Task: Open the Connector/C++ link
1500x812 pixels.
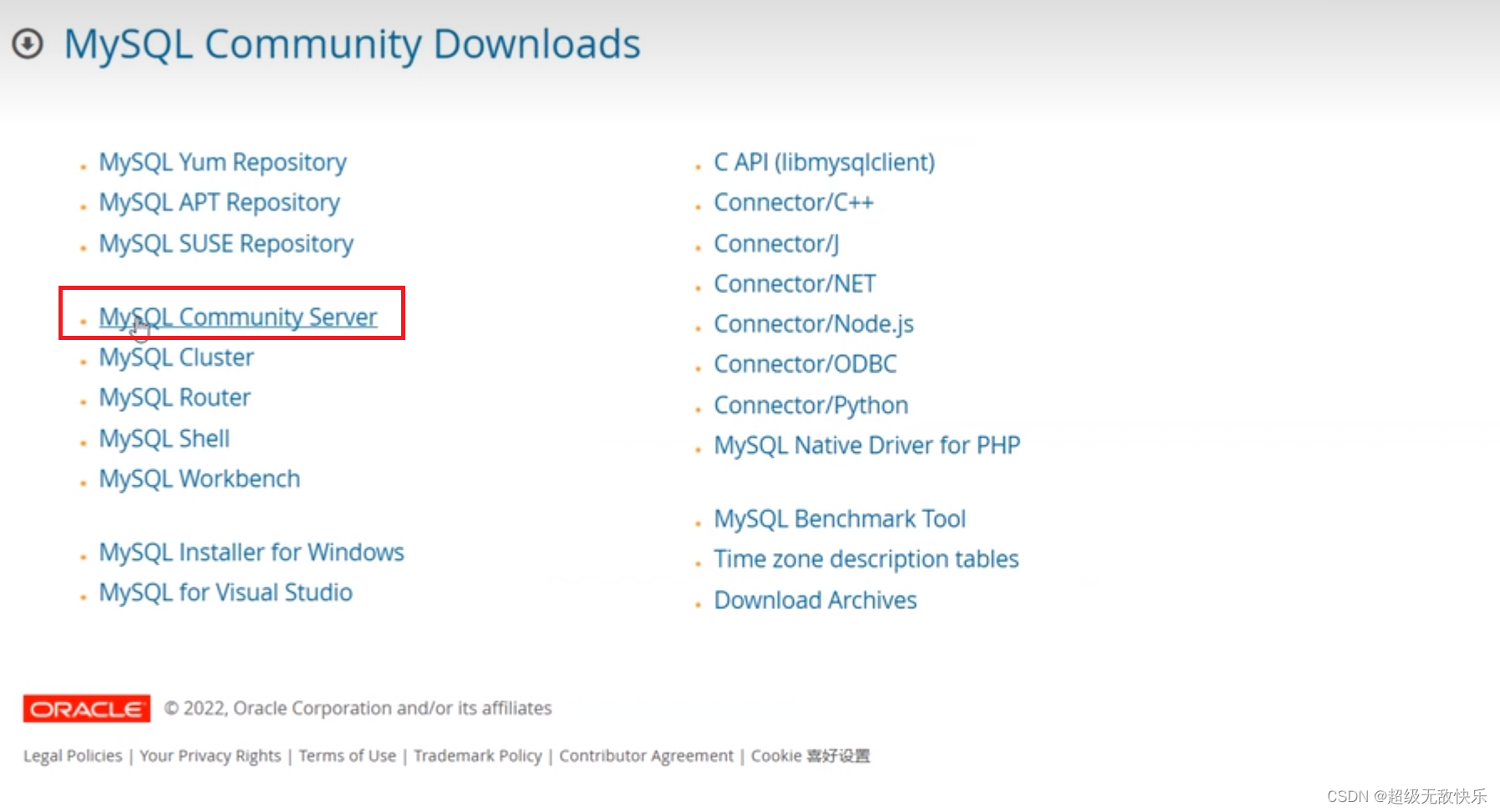Action: pos(793,202)
